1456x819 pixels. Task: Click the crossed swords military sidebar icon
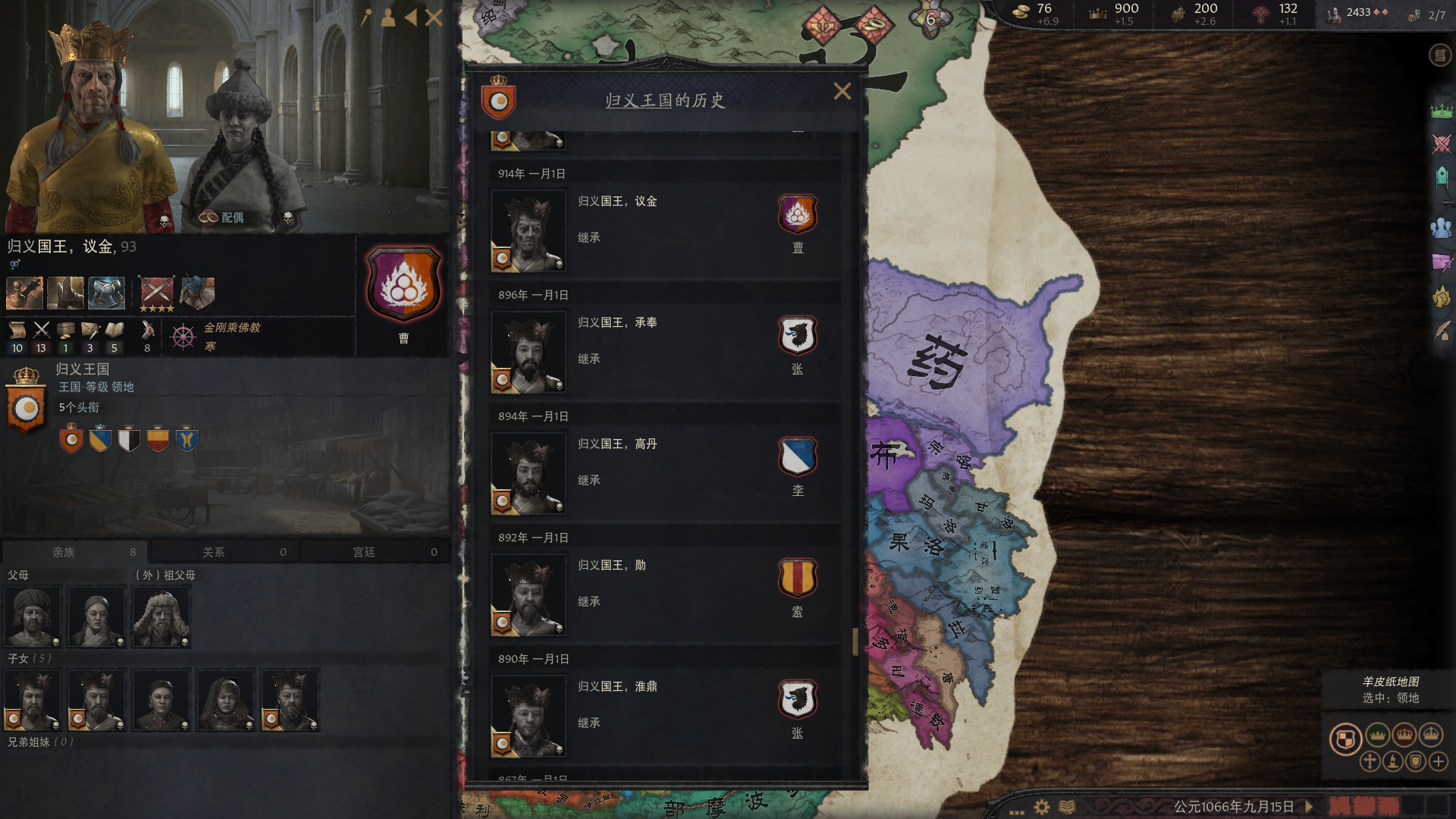coord(1441,143)
